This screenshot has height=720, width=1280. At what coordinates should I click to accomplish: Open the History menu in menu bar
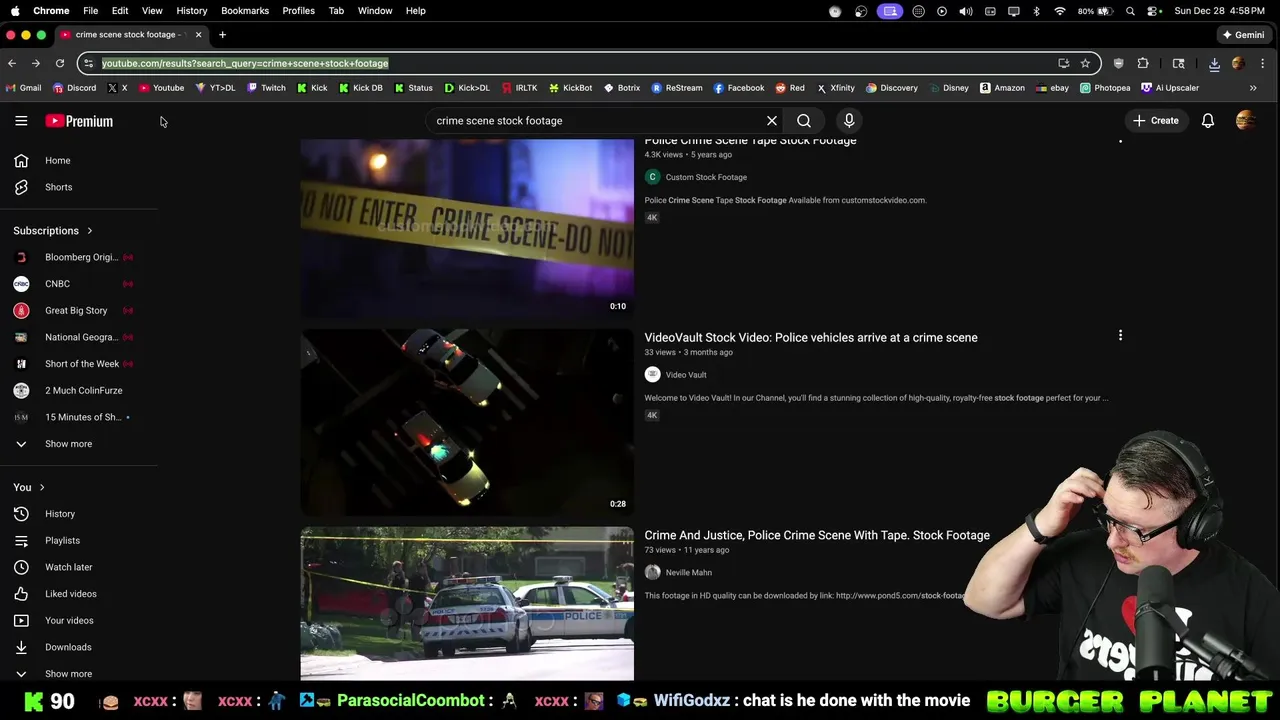coord(192,11)
